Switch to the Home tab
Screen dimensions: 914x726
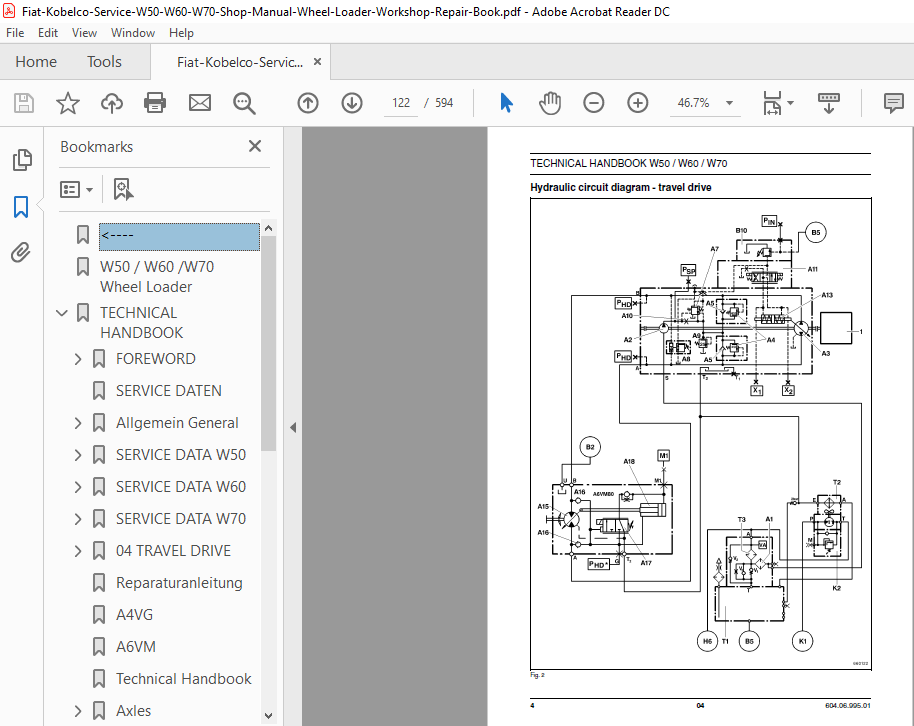36,62
